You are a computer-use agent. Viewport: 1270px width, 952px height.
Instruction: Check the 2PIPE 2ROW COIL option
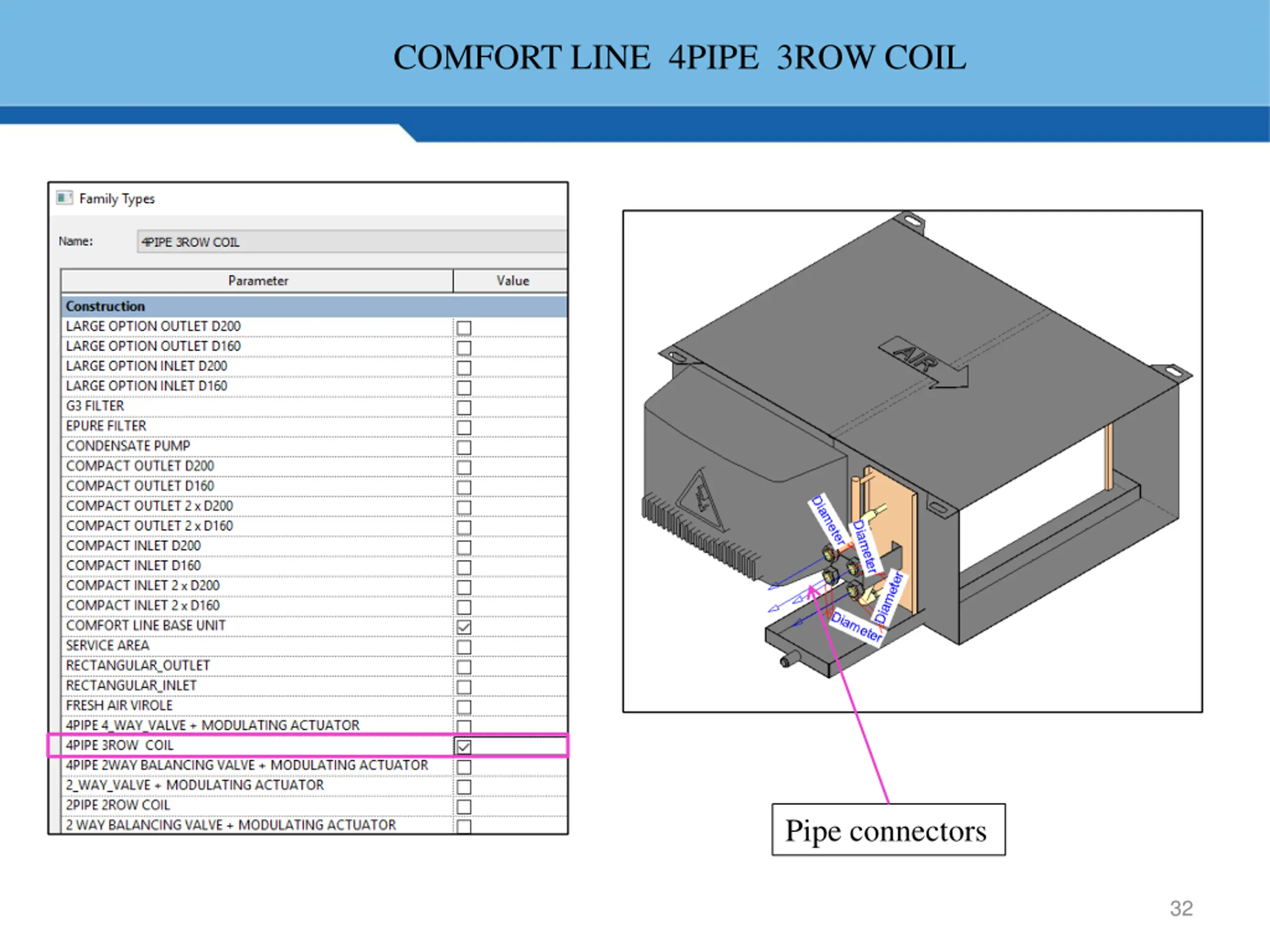[x=463, y=807]
